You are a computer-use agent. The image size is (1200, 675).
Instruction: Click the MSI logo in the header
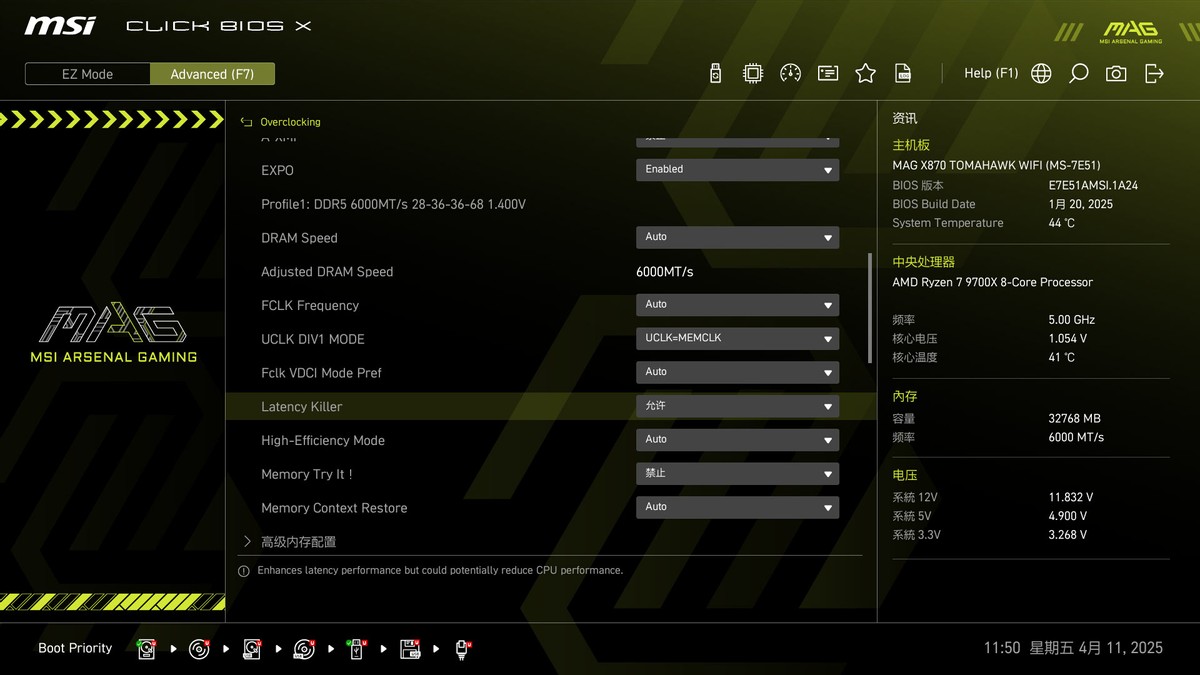point(60,25)
